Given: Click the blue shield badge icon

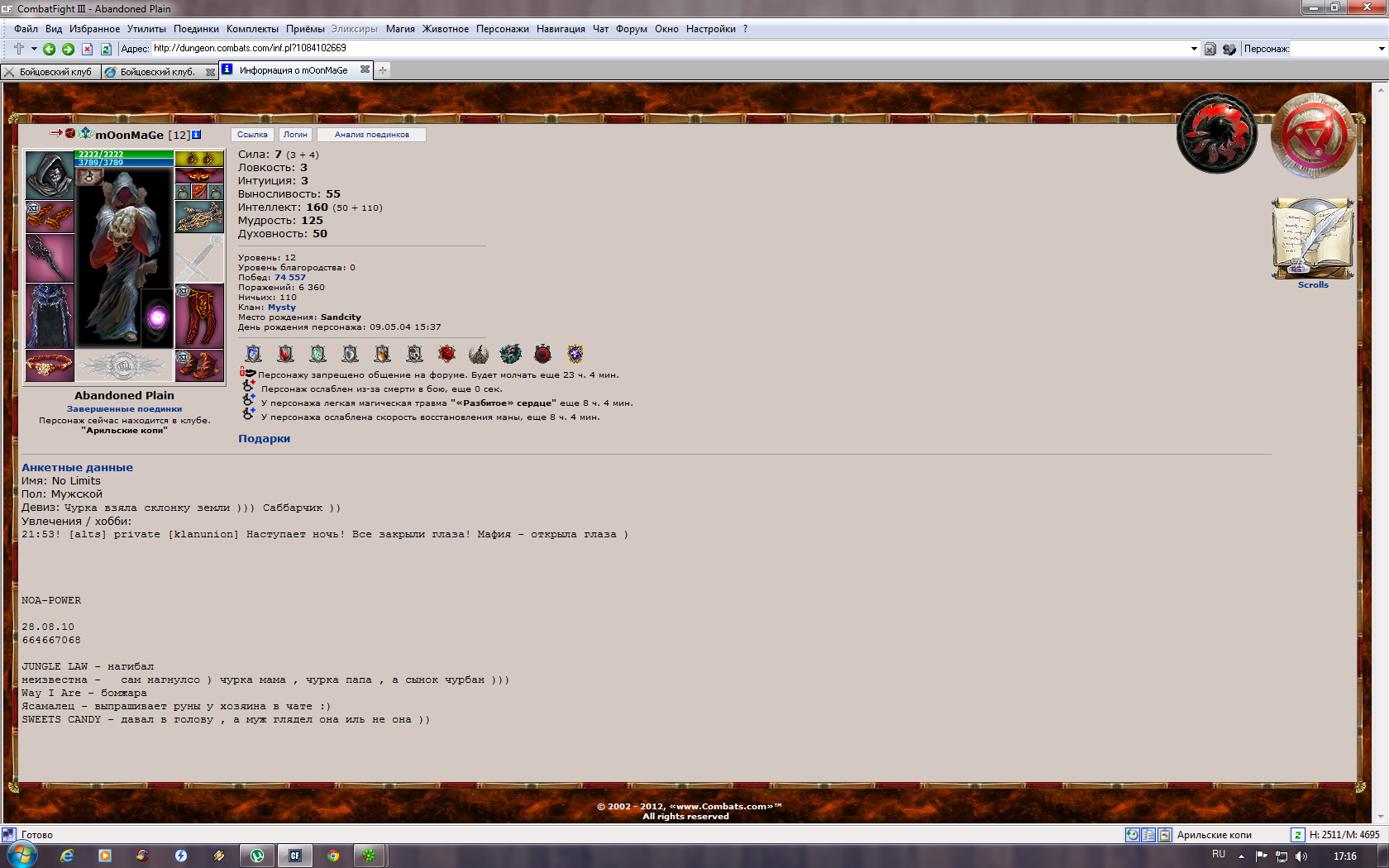Looking at the screenshot, I should tap(254, 354).
